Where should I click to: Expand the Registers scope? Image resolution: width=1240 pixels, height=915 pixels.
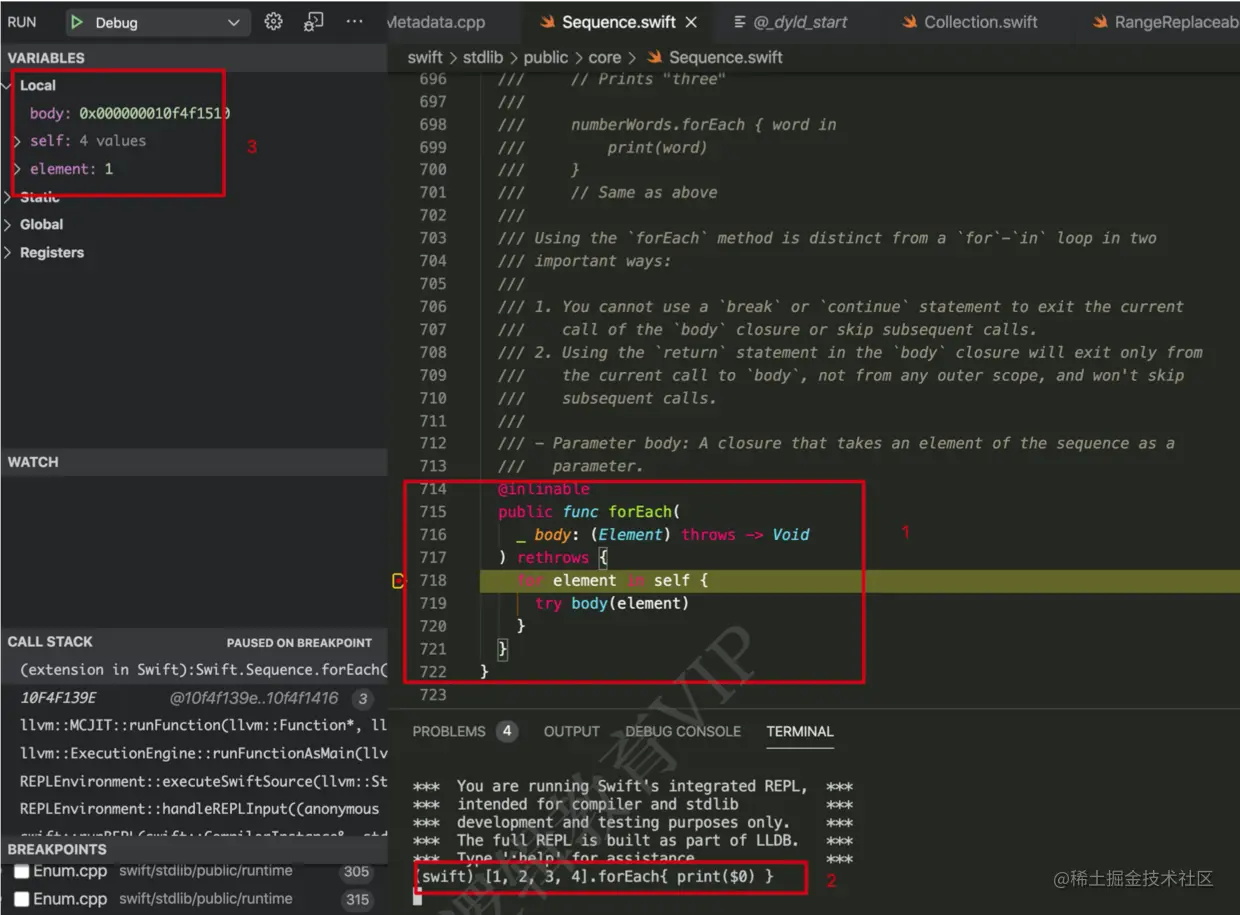point(9,253)
